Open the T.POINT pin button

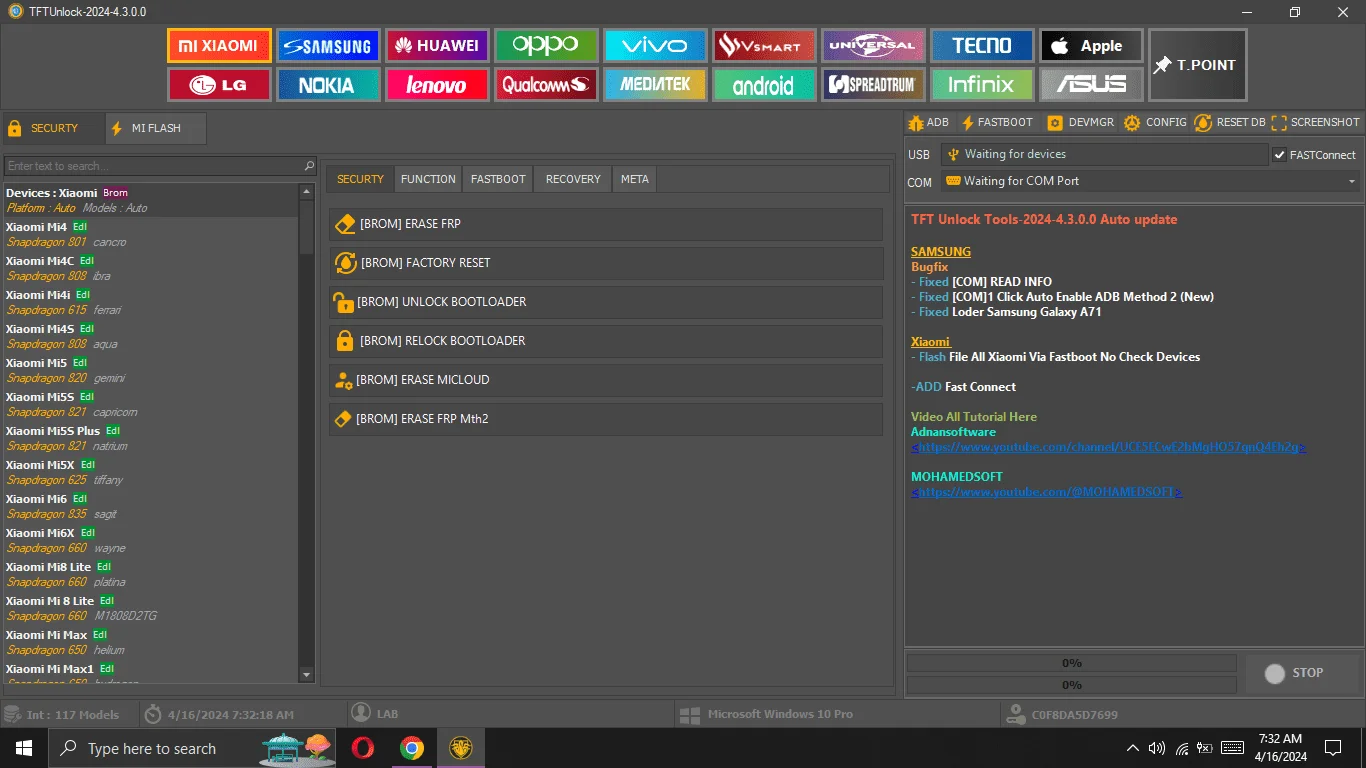click(x=1197, y=65)
